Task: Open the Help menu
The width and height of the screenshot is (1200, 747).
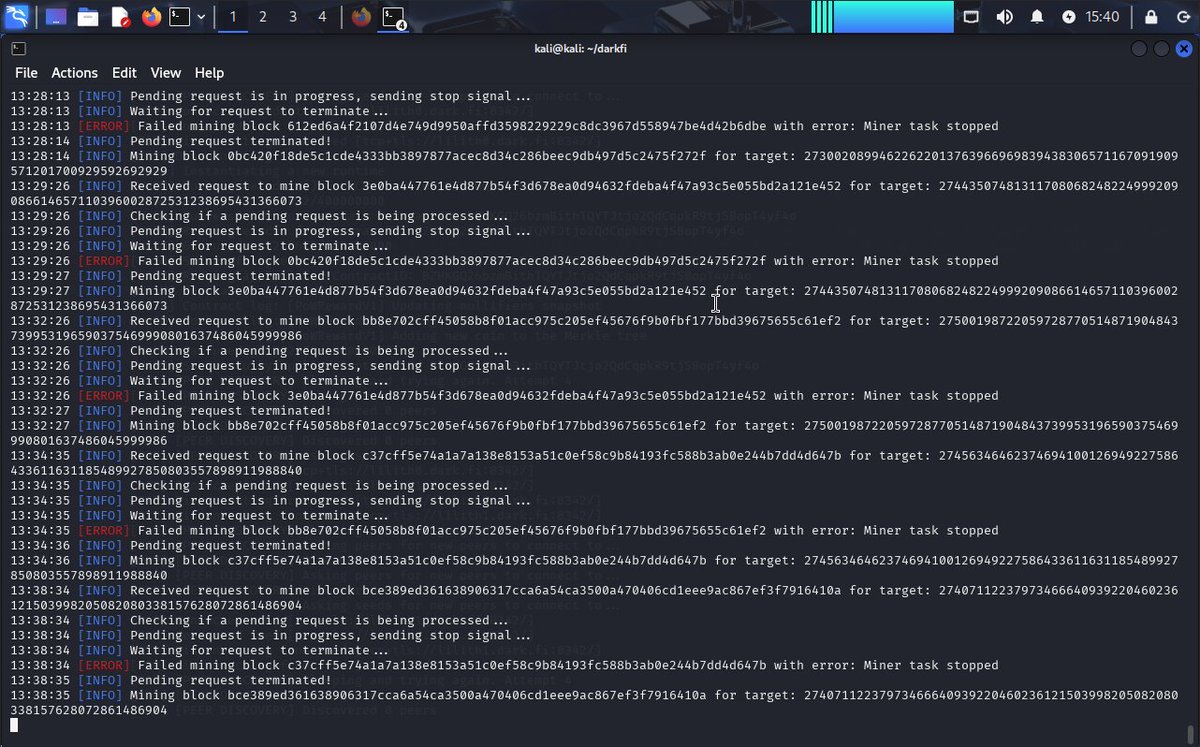Action: click(209, 73)
